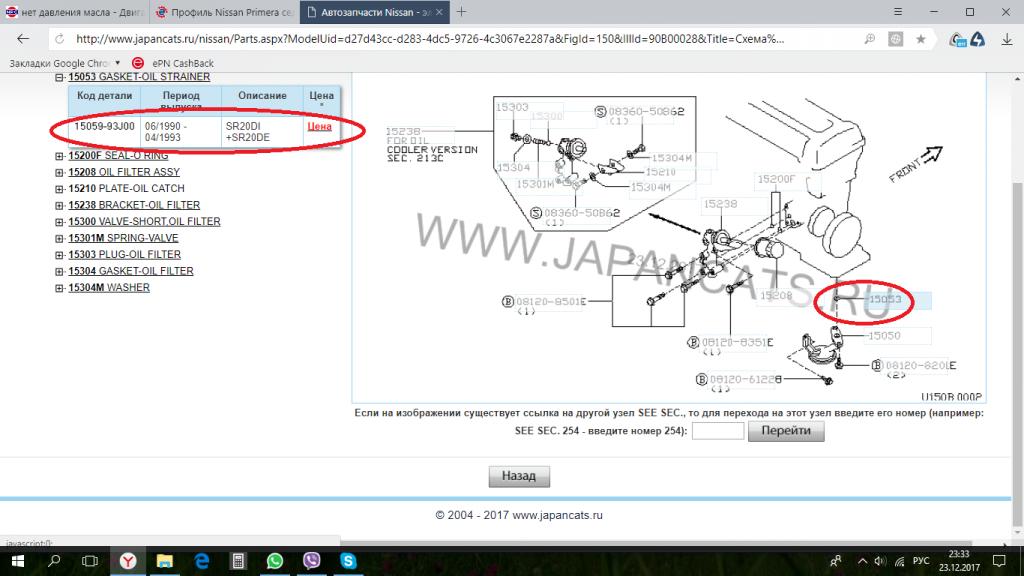Show hidden system tray icons
The height and width of the screenshot is (576, 1024).
(862, 561)
